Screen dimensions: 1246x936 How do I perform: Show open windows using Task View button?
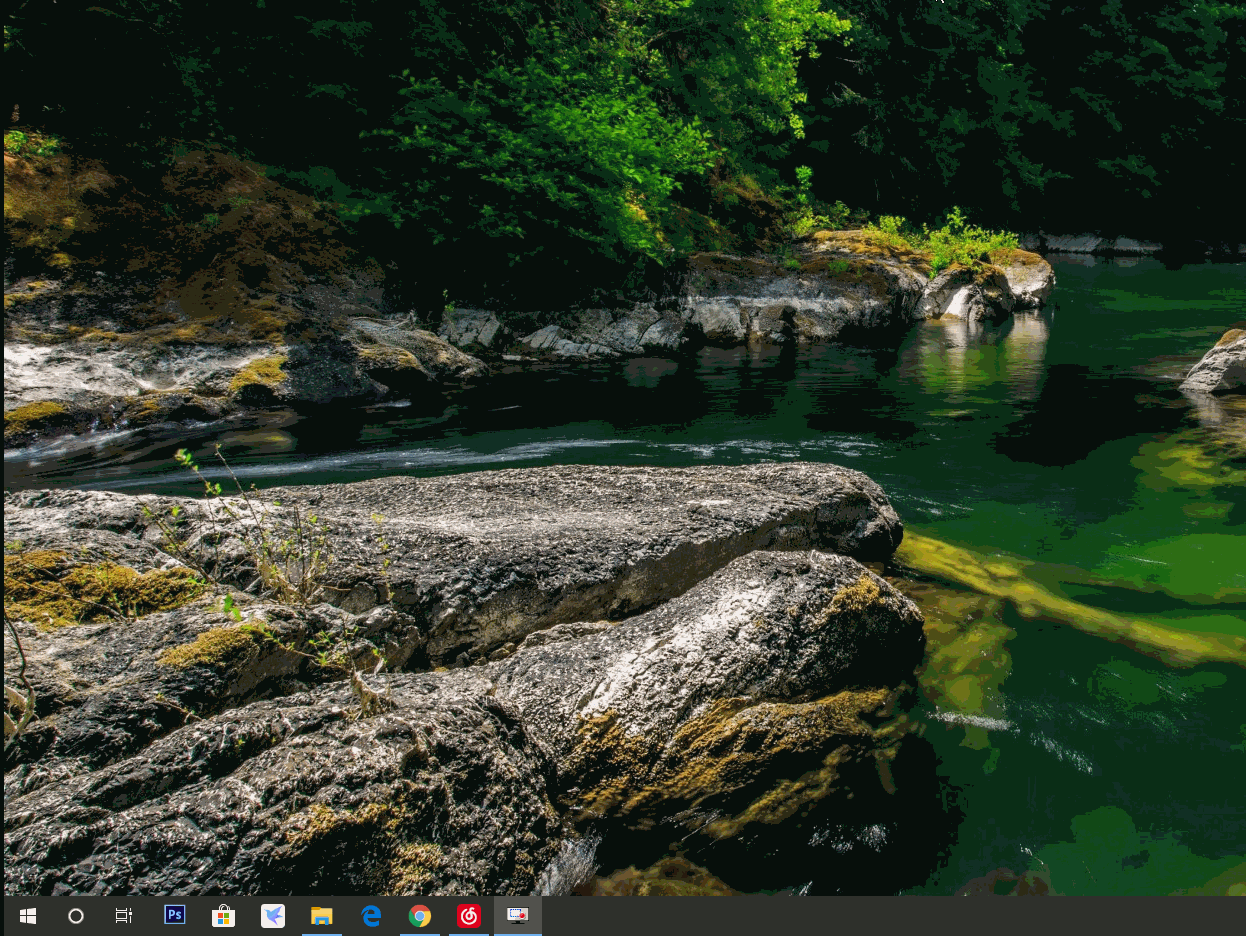[x=124, y=916]
